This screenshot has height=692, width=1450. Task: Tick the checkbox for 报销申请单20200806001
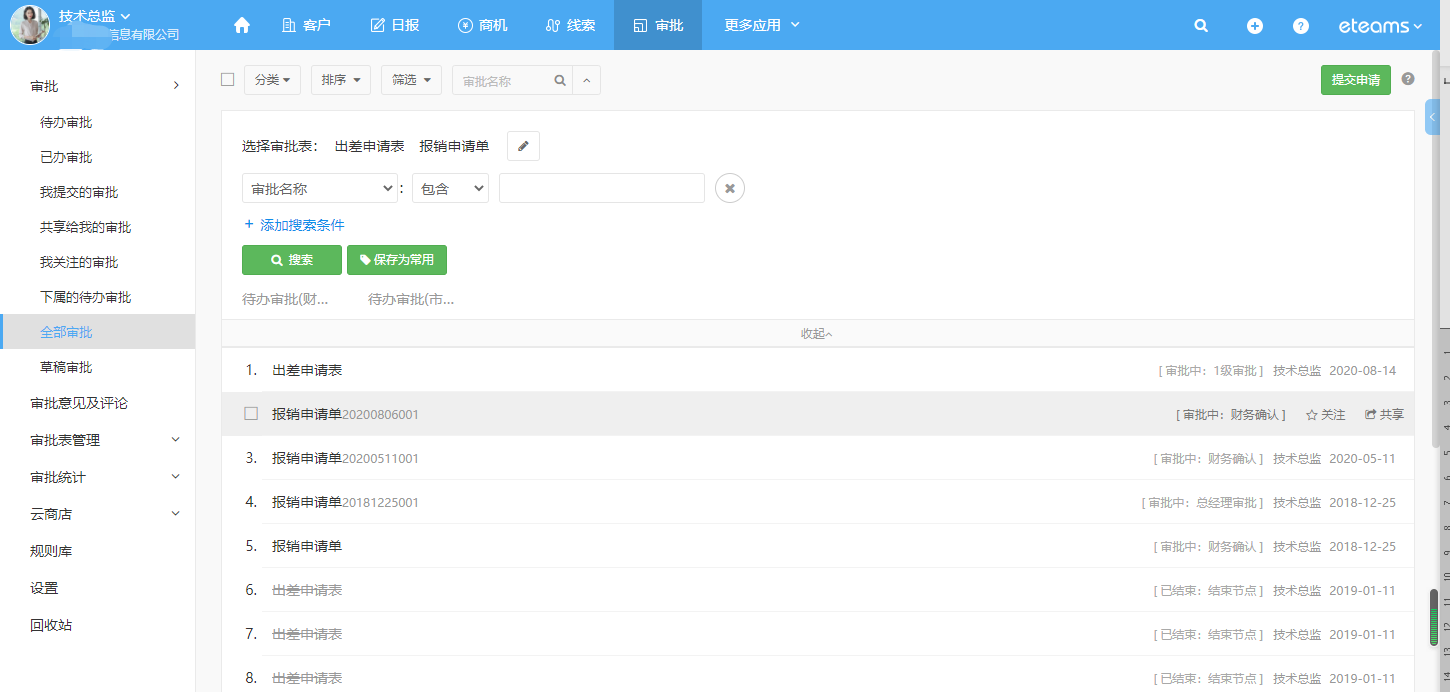(251, 413)
